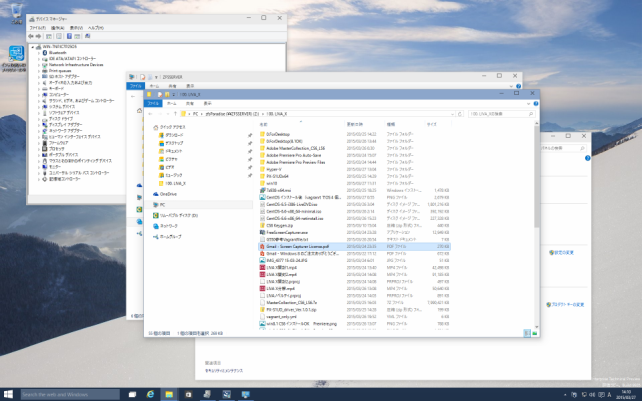The image size is (642, 401).
Task: Open the ホーム ribbon tab in Explorer
Action: 172,103
